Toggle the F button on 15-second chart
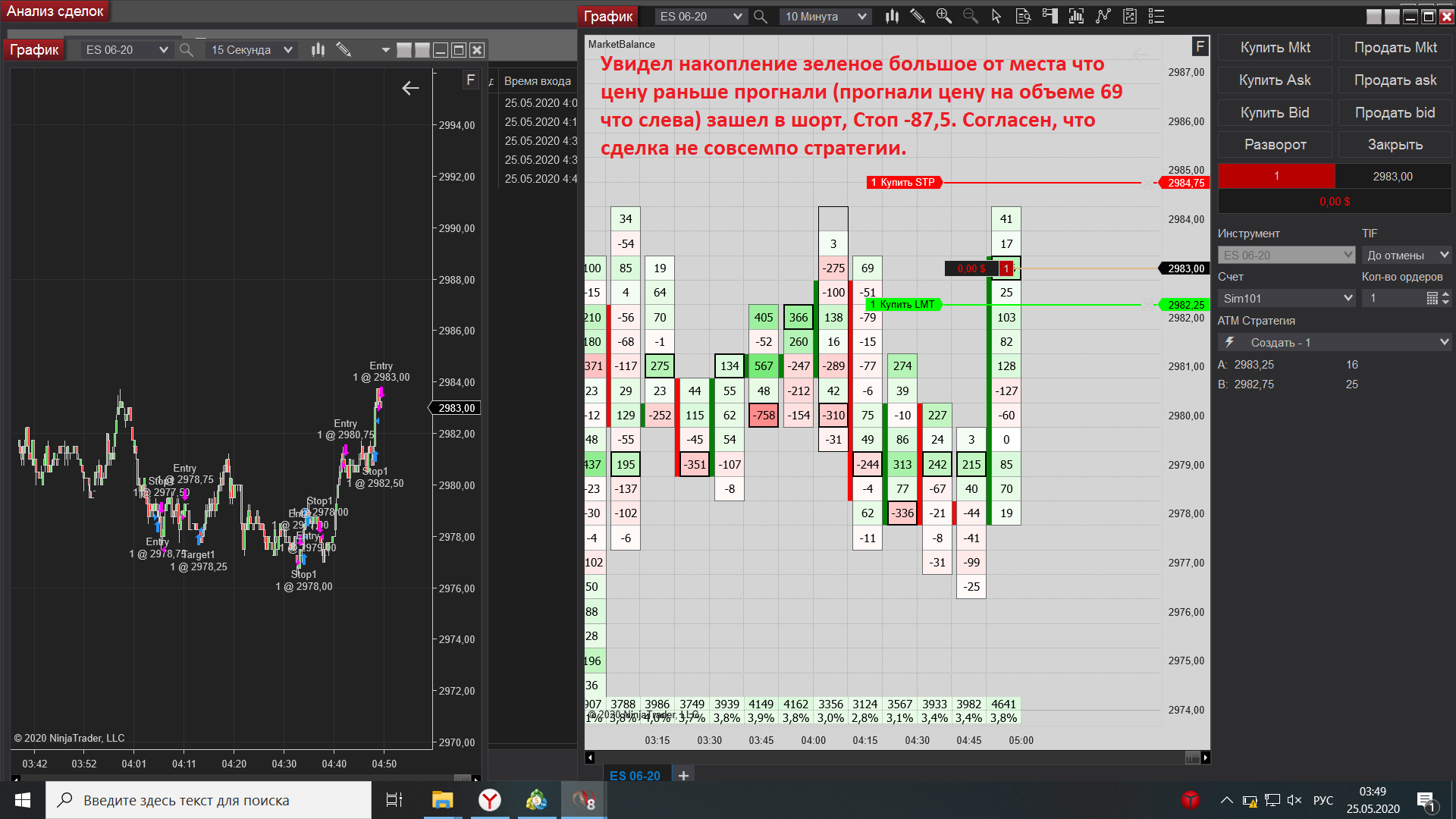 tap(471, 80)
